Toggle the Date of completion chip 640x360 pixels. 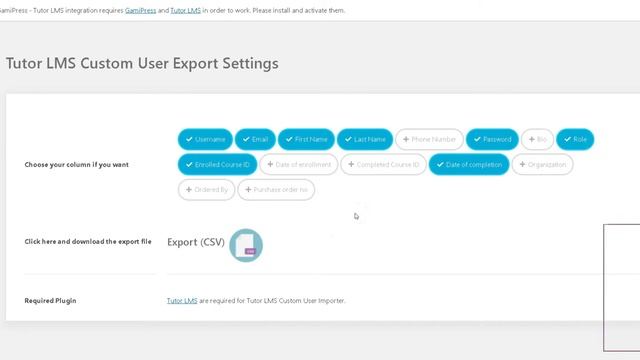(x=469, y=164)
